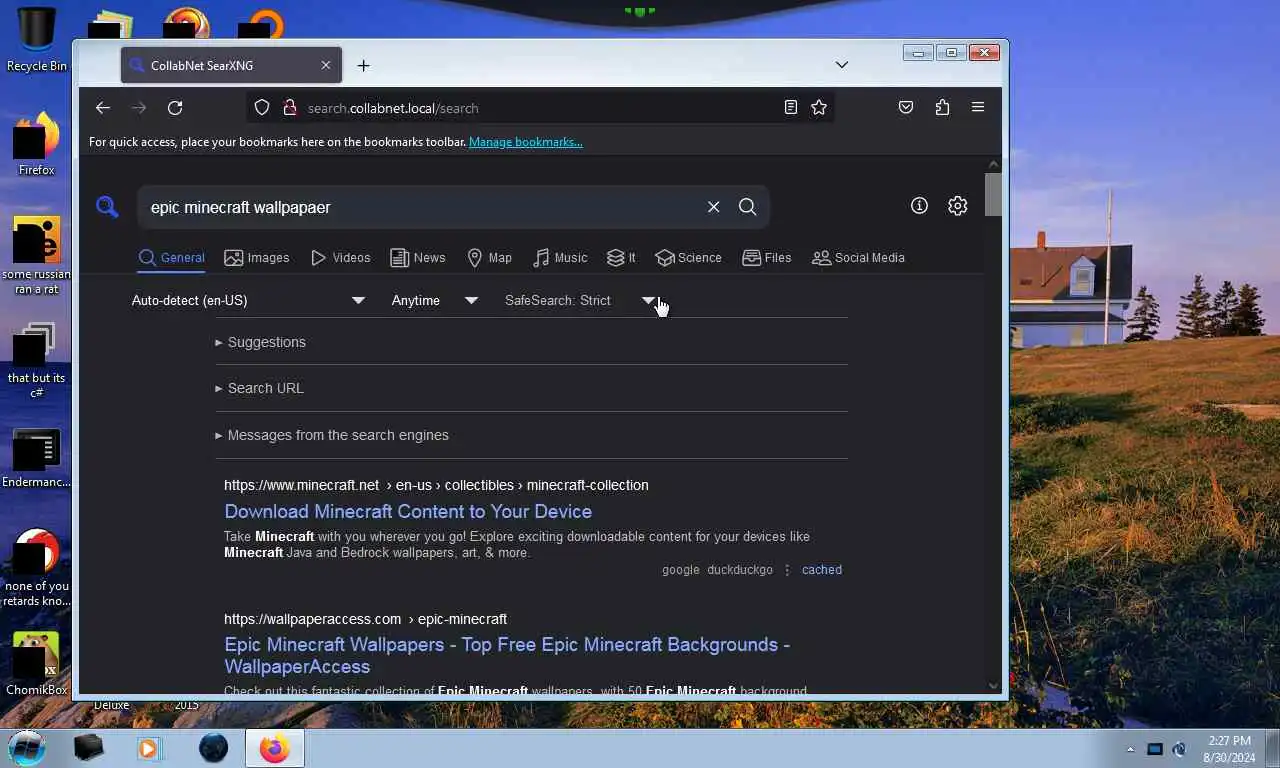Show hidden system tray icons
Image resolution: width=1280 pixels, height=768 pixels.
[x=1130, y=749]
